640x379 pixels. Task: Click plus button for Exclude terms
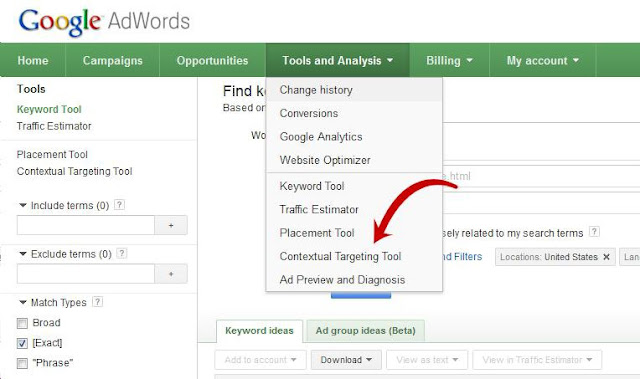tap(171, 274)
